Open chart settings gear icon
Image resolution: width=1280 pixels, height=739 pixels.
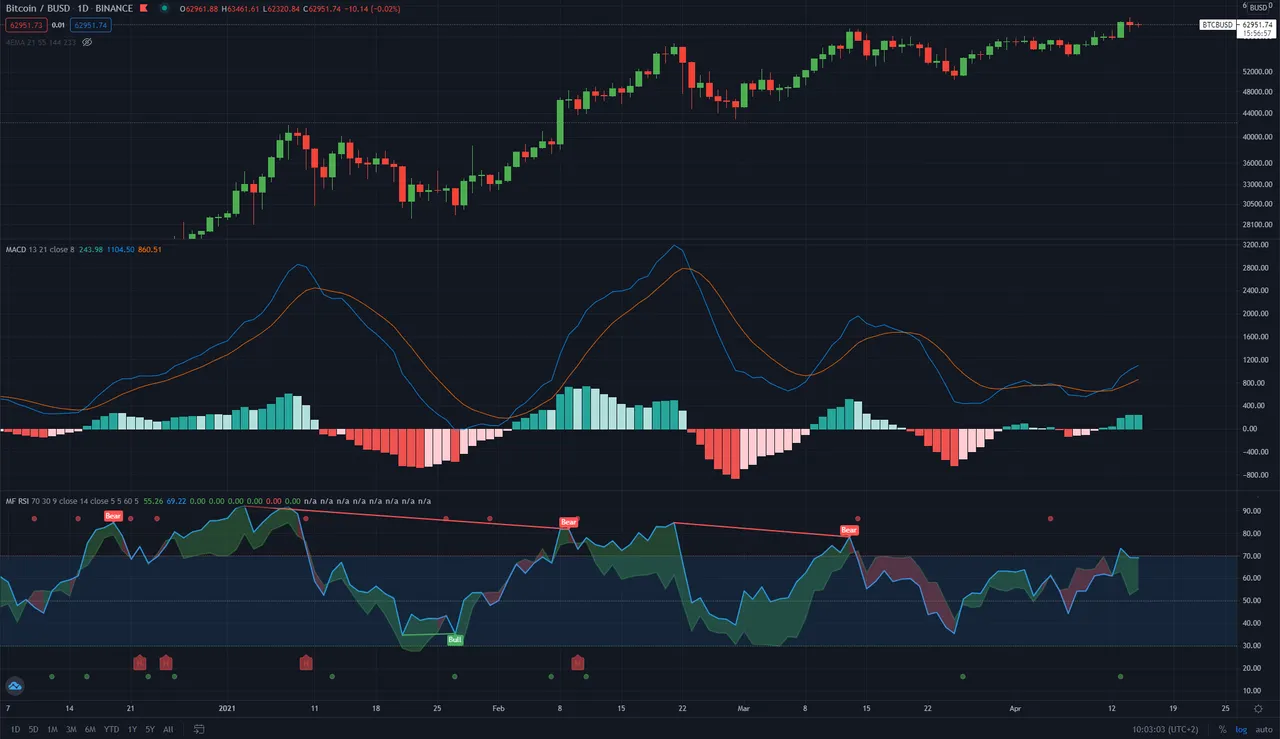click(1258, 708)
